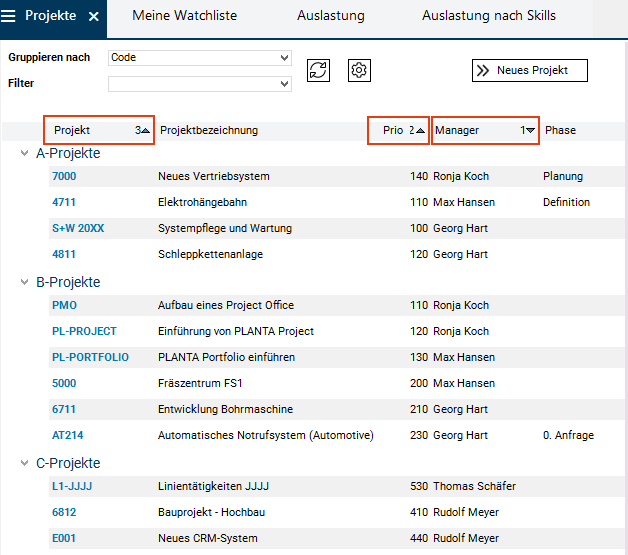Viewport: 628px width, 555px height.
Task: Close the Projekte tab with the X
Action: point(93,17)
